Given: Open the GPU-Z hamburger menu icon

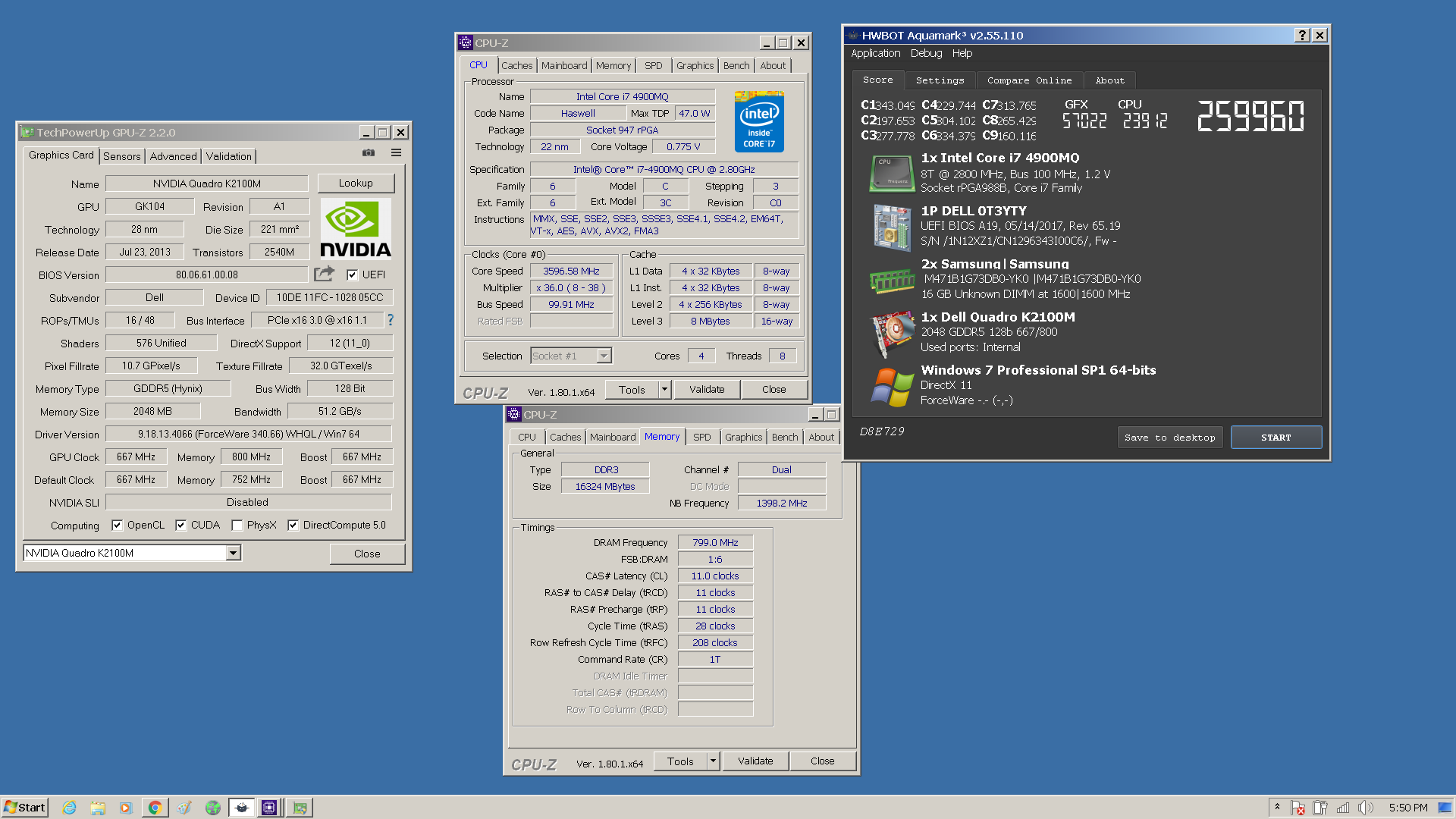Looking at the screenshot, I should pos(396,153).
